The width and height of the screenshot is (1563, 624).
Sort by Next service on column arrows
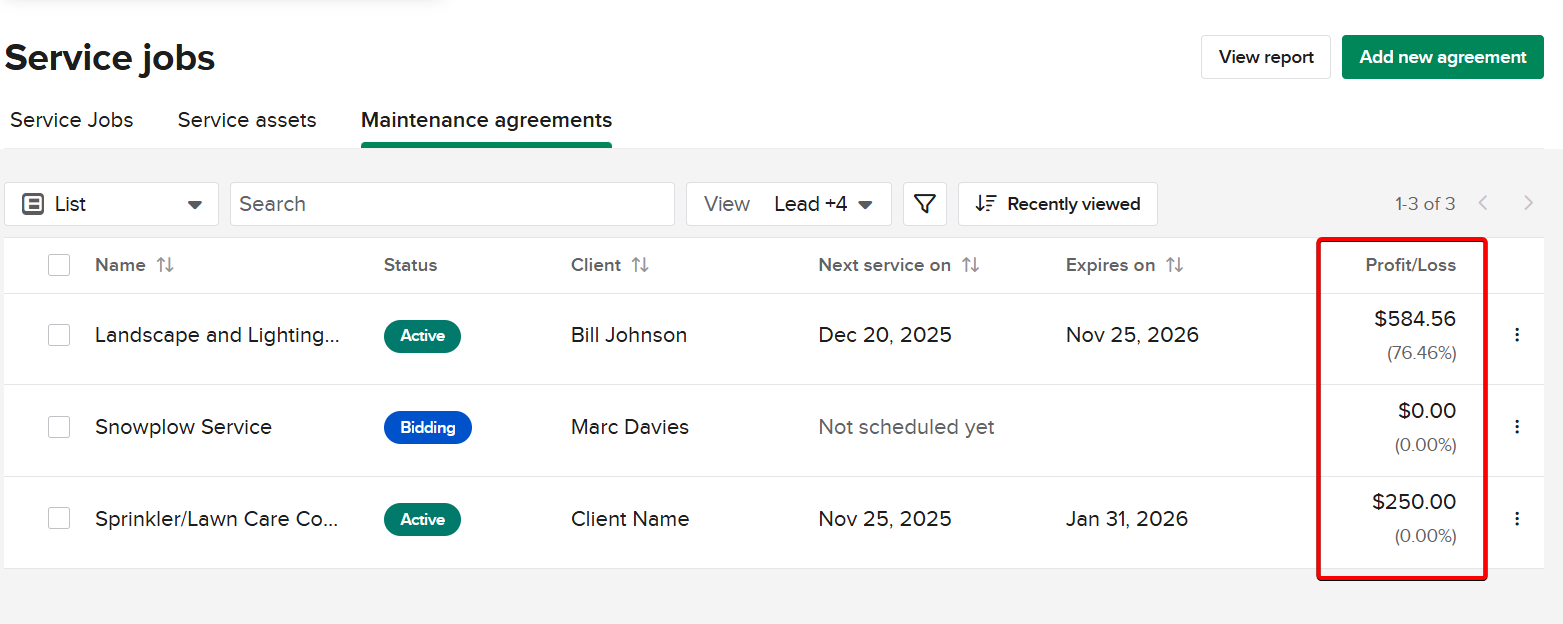[970, 265]
